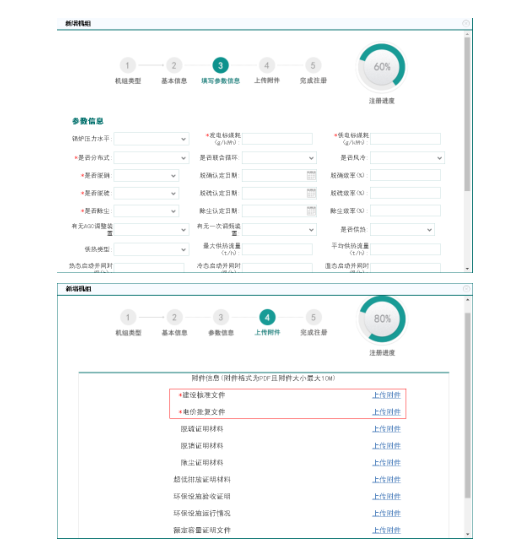Click the 60% 注册进度 progress ring
Viewport: 528px width, 560px height.
pyautogui.click(x=382, y=67)
